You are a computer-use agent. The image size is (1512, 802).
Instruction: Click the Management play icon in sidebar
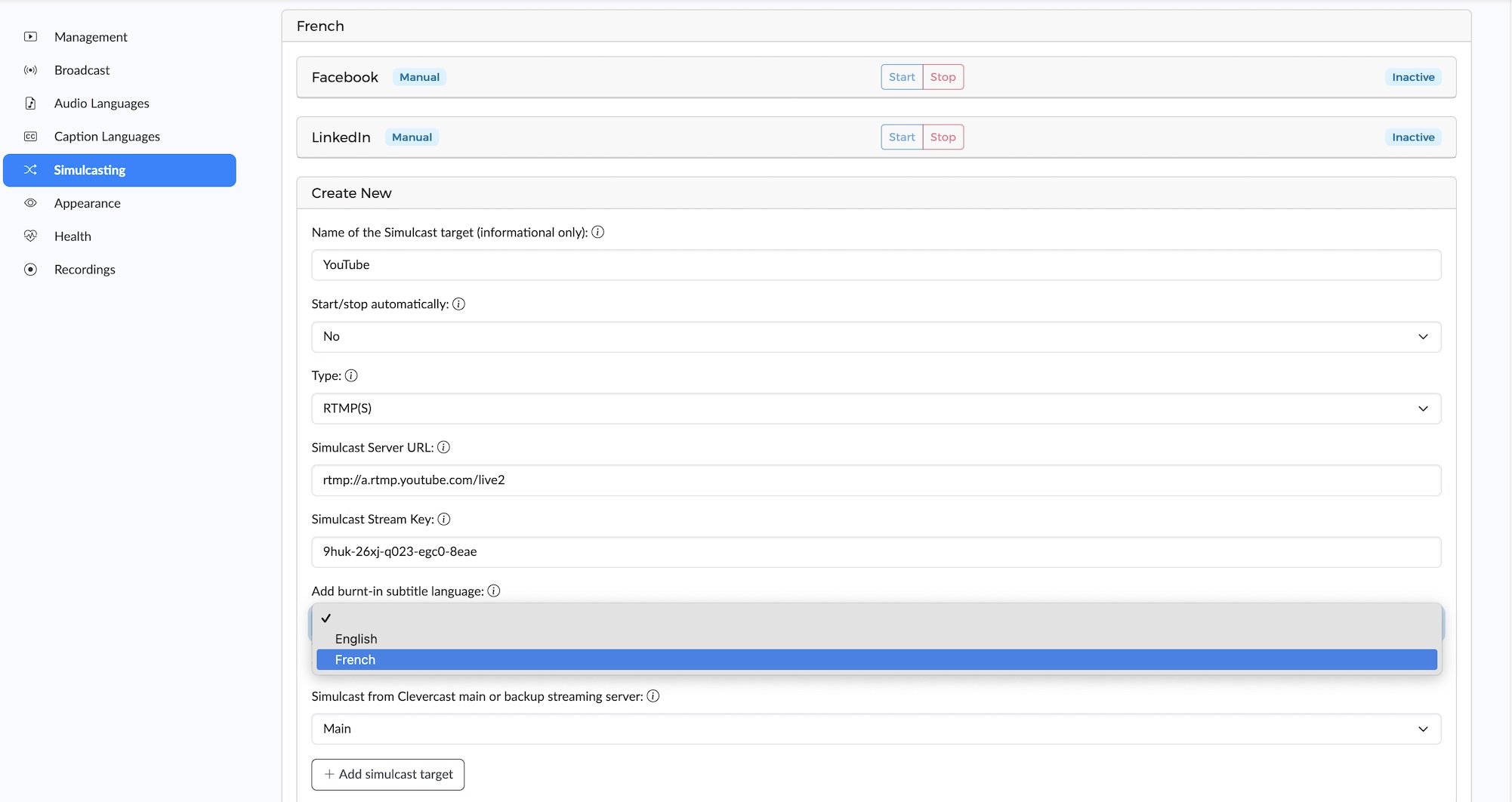tap(30, 37)
